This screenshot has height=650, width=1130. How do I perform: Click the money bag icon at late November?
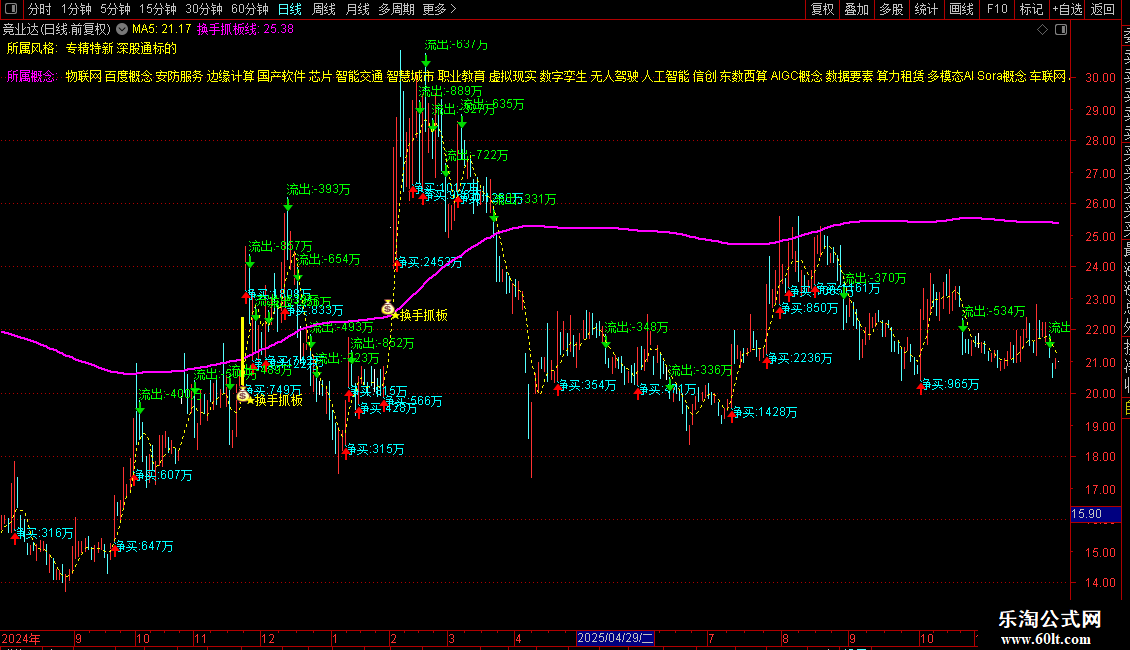pos(243,394)
